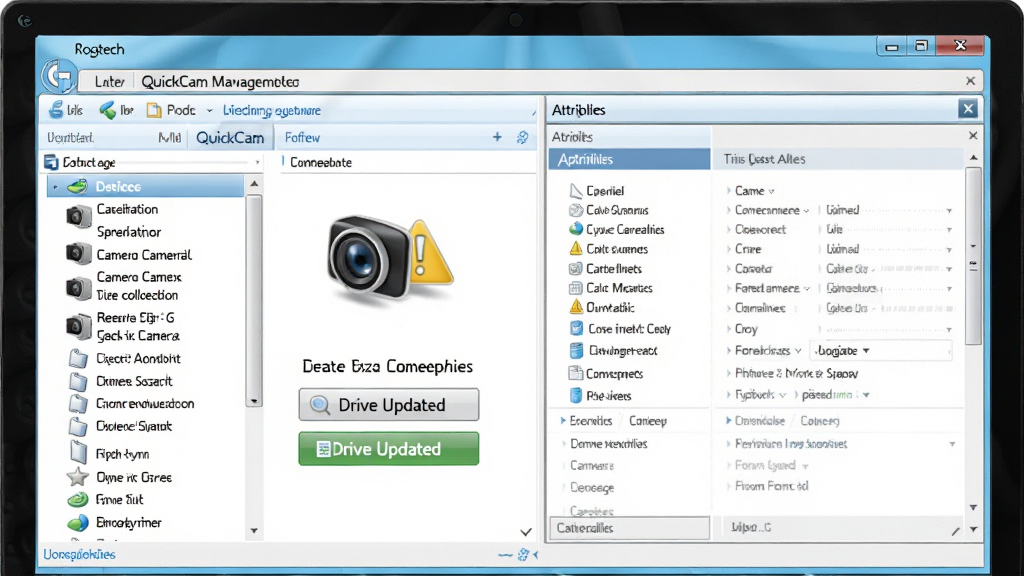
Task: Select the 'Camero Camerrál' device icon
Action: pyautogui.click(x=78, y=253)
